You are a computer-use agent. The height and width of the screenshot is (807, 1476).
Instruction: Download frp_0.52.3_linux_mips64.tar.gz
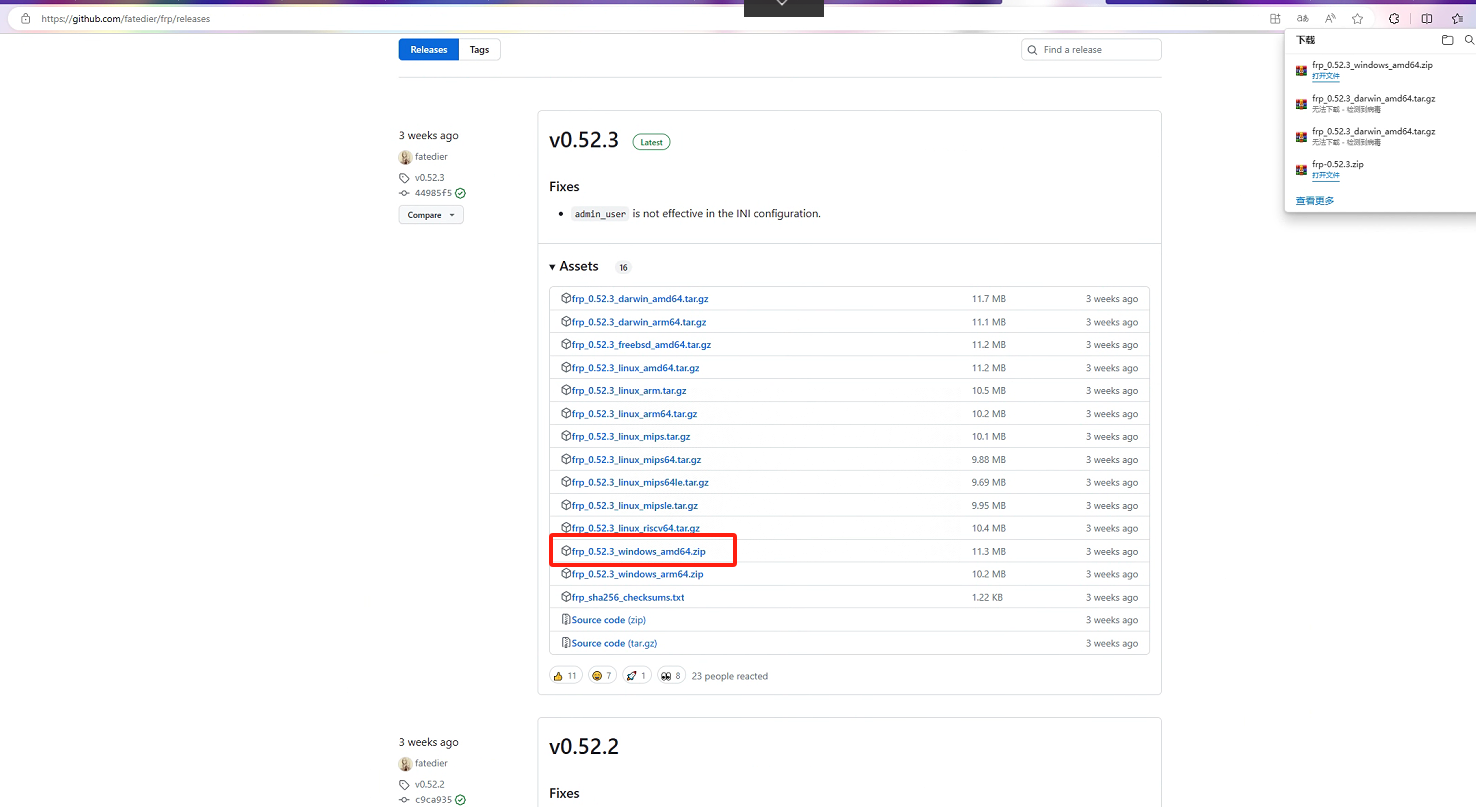pos(636,460)
